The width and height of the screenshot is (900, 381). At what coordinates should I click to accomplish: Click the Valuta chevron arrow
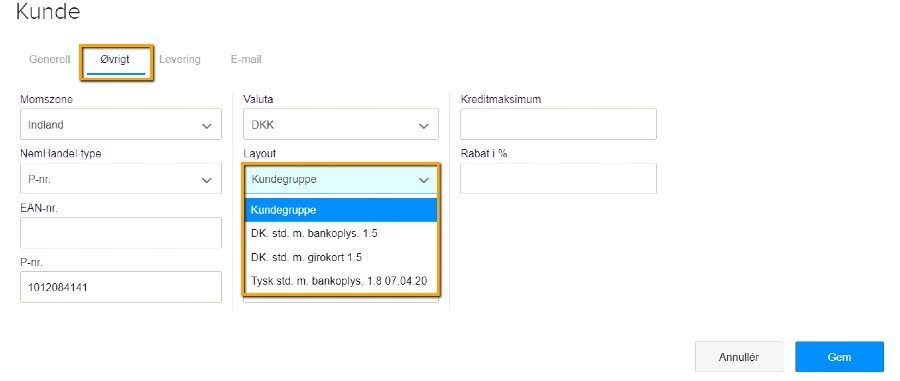(424, 126)
